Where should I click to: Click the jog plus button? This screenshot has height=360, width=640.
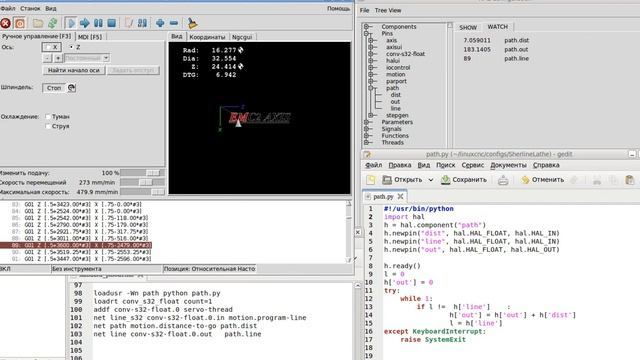(x=58, y=58)
